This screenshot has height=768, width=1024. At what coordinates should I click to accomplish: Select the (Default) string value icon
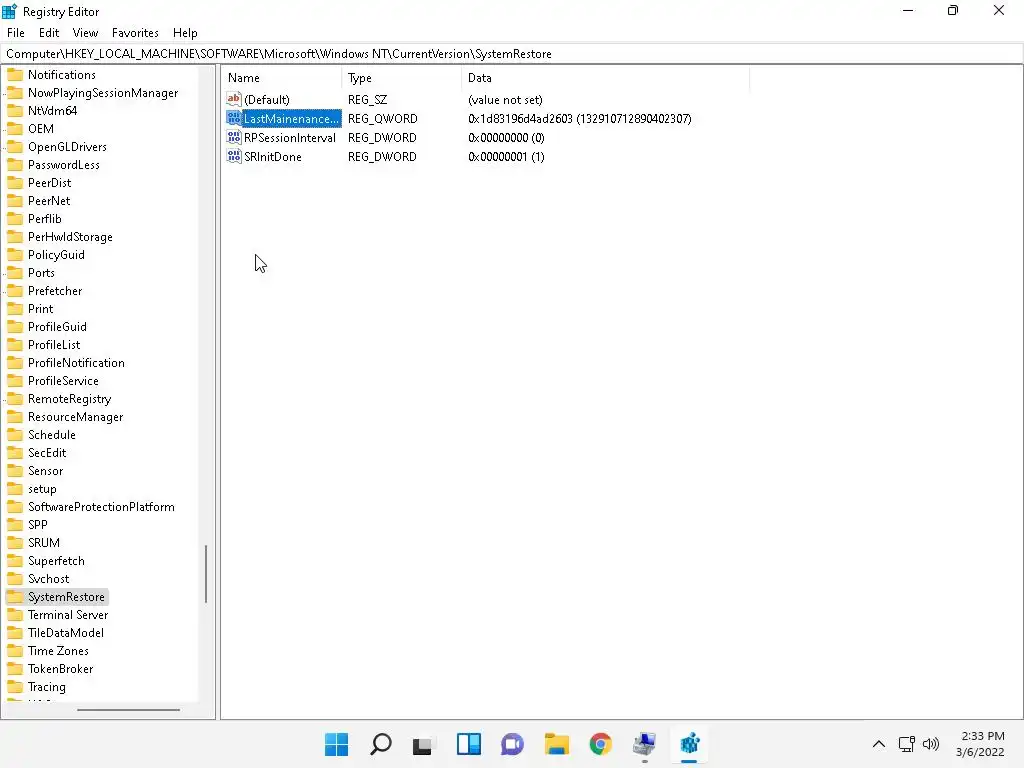coord(234,99)
